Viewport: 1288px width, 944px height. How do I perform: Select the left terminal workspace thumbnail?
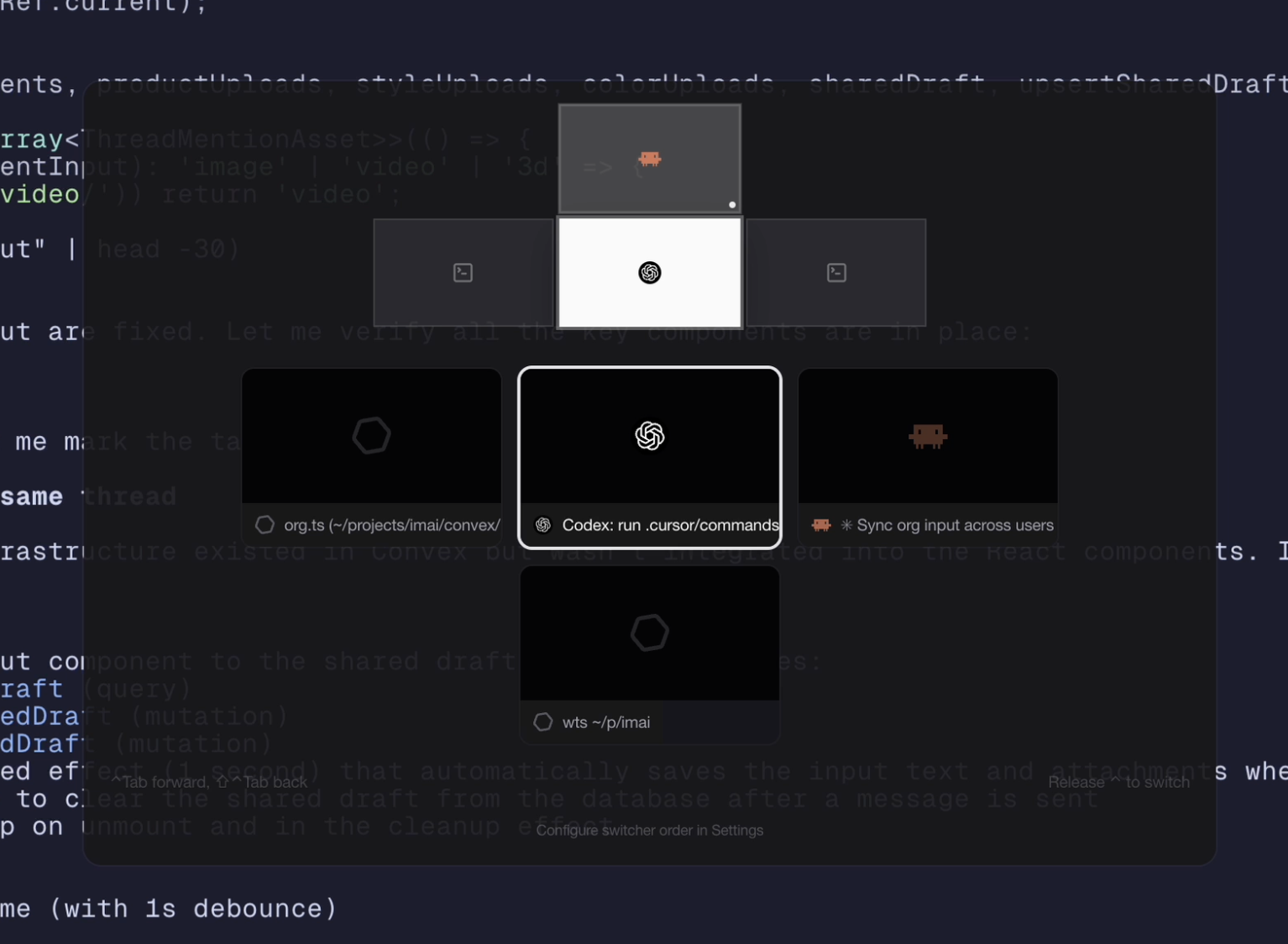(x=463, y=272)
